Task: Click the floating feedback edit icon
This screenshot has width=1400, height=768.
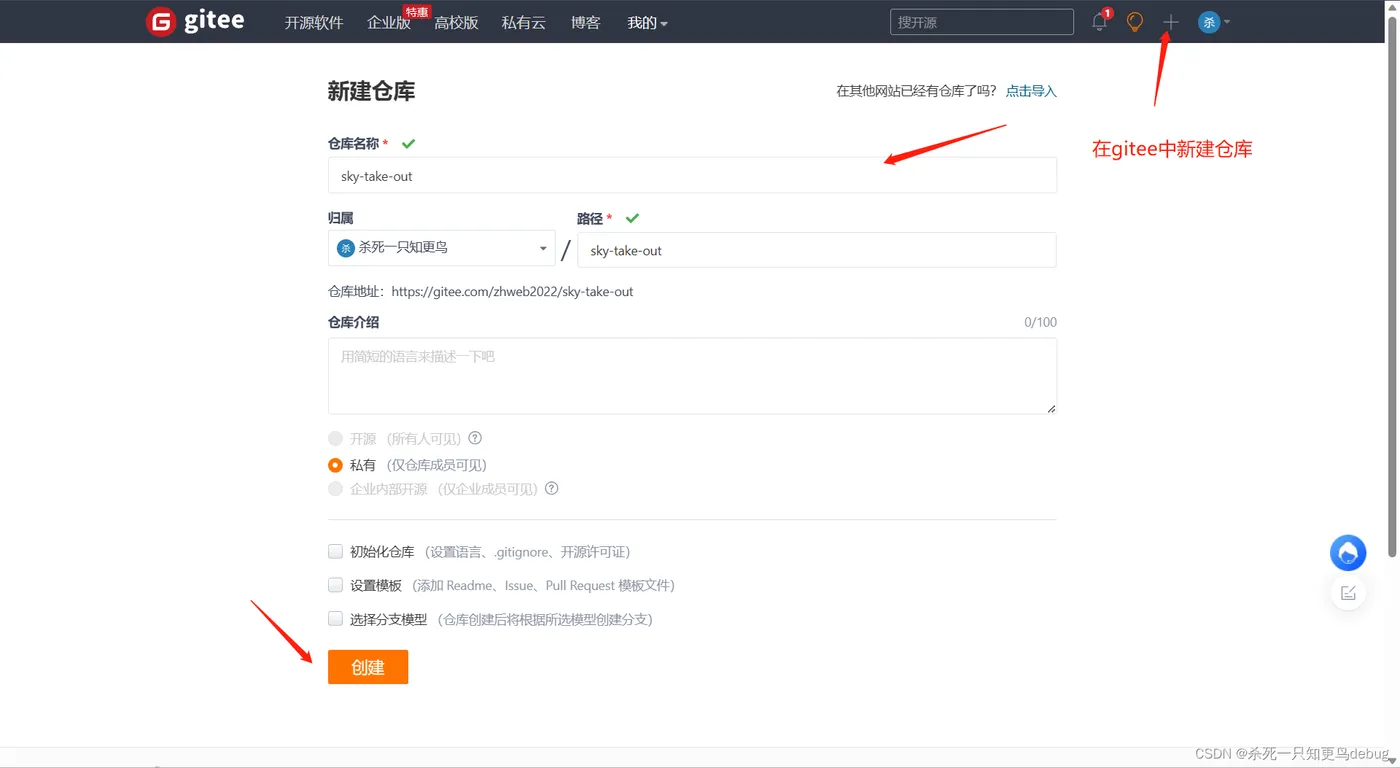Action: click(1348, 593)
